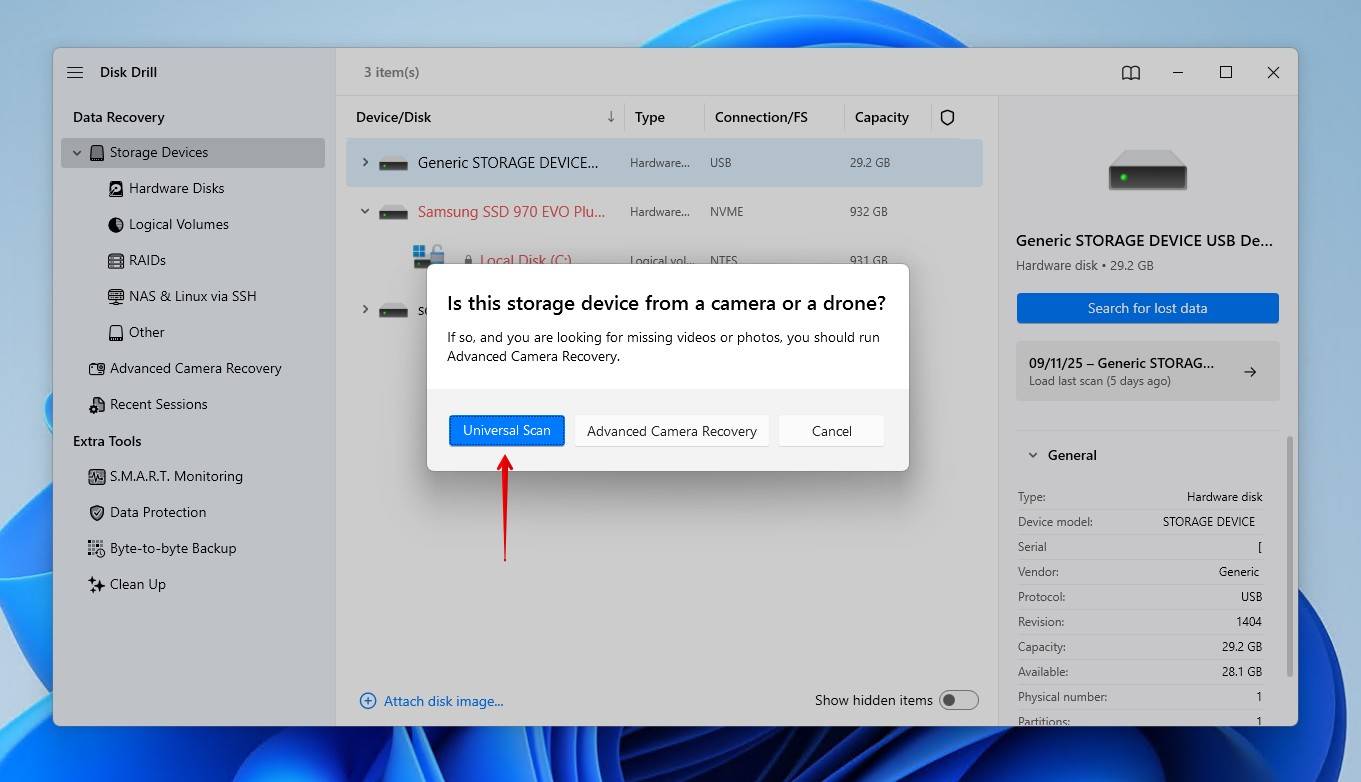Sort by Connection/FS column header
The image size is (1361, 782).
(x=761, y=117)
